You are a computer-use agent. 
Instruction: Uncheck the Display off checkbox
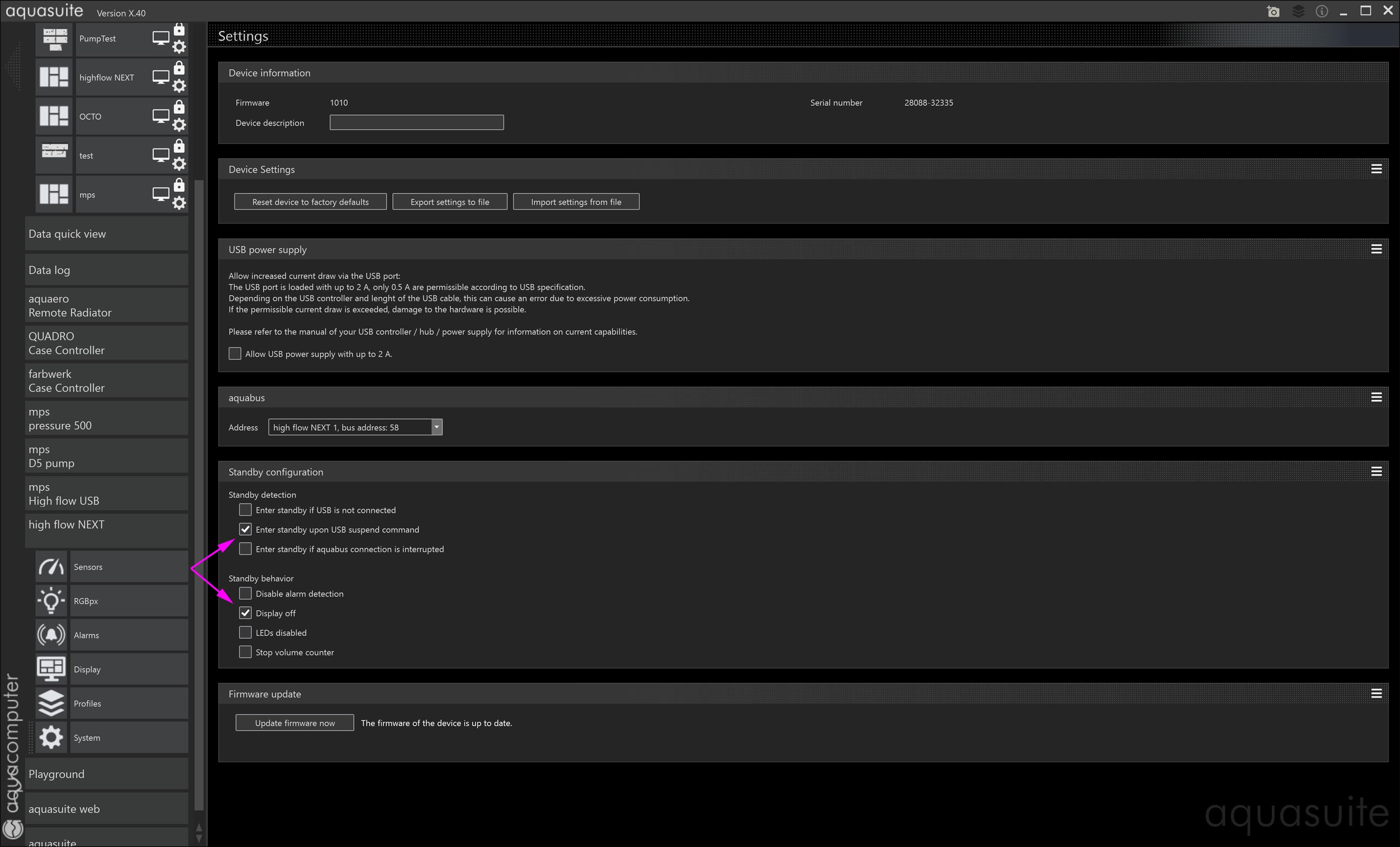(245, 613)
